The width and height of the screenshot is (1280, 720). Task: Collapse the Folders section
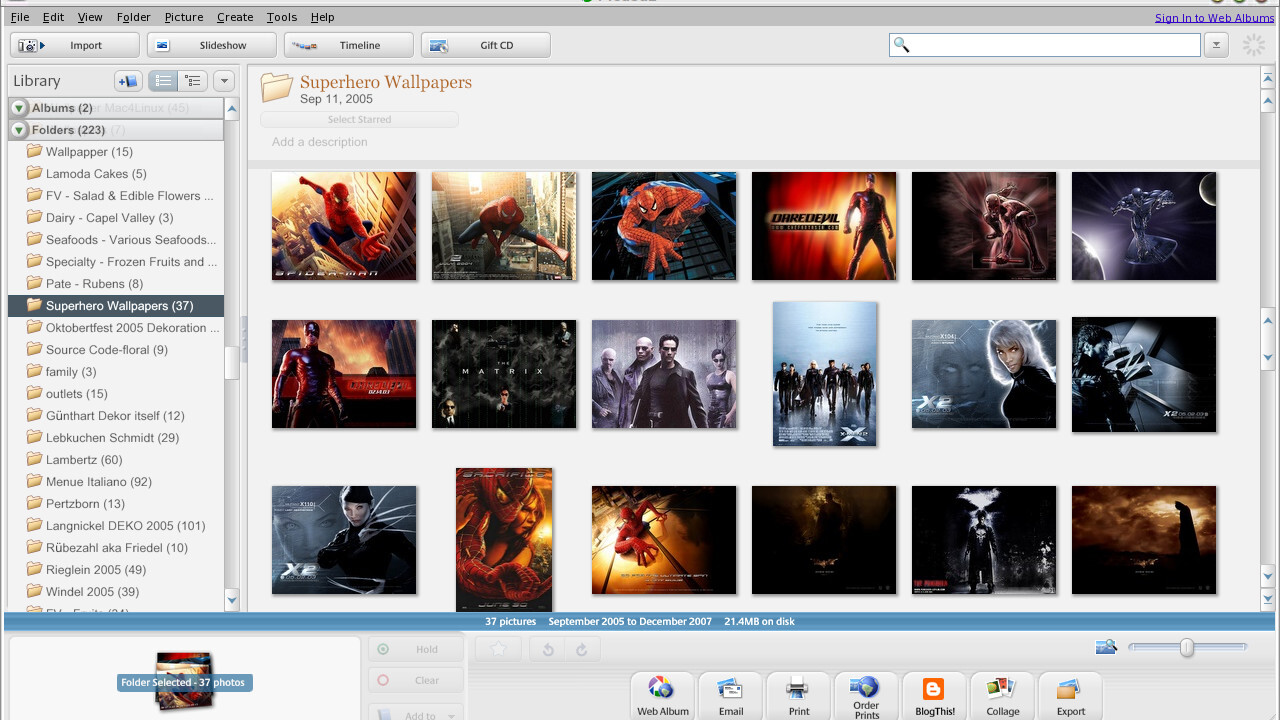click(x=19, y=130)
